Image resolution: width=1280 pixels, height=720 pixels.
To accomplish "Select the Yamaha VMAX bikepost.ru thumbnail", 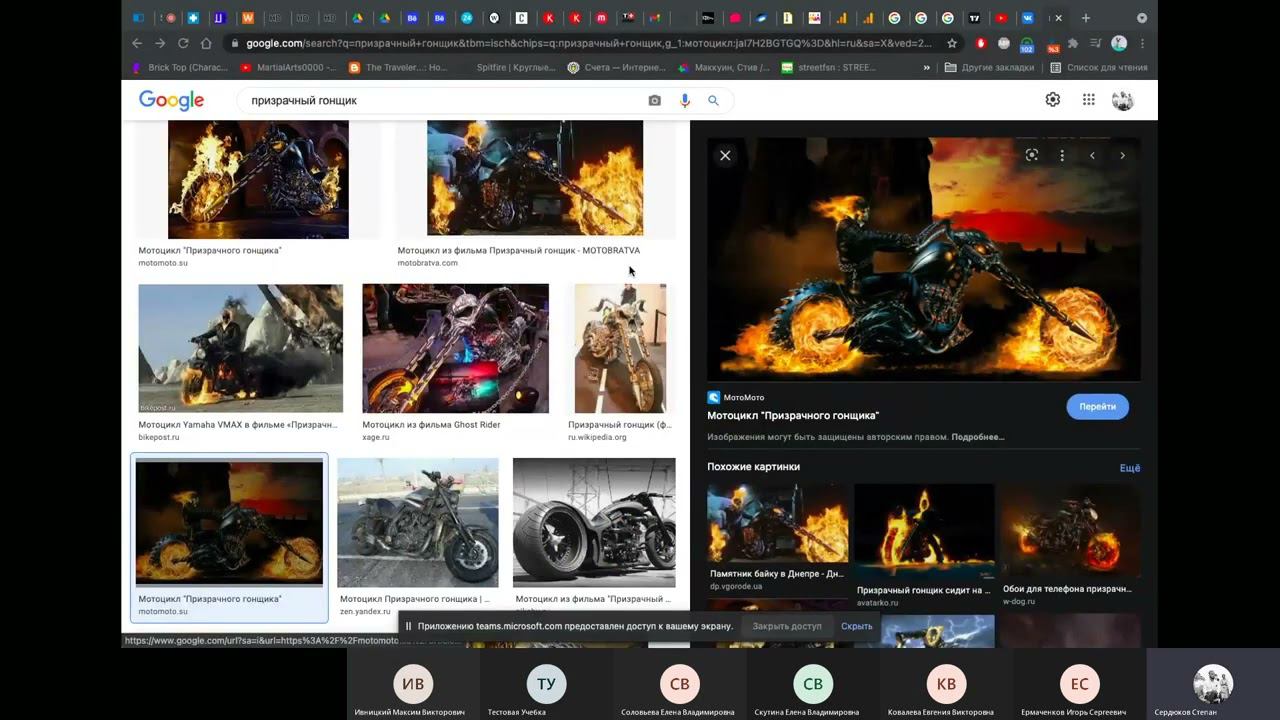I will point(240,348).
